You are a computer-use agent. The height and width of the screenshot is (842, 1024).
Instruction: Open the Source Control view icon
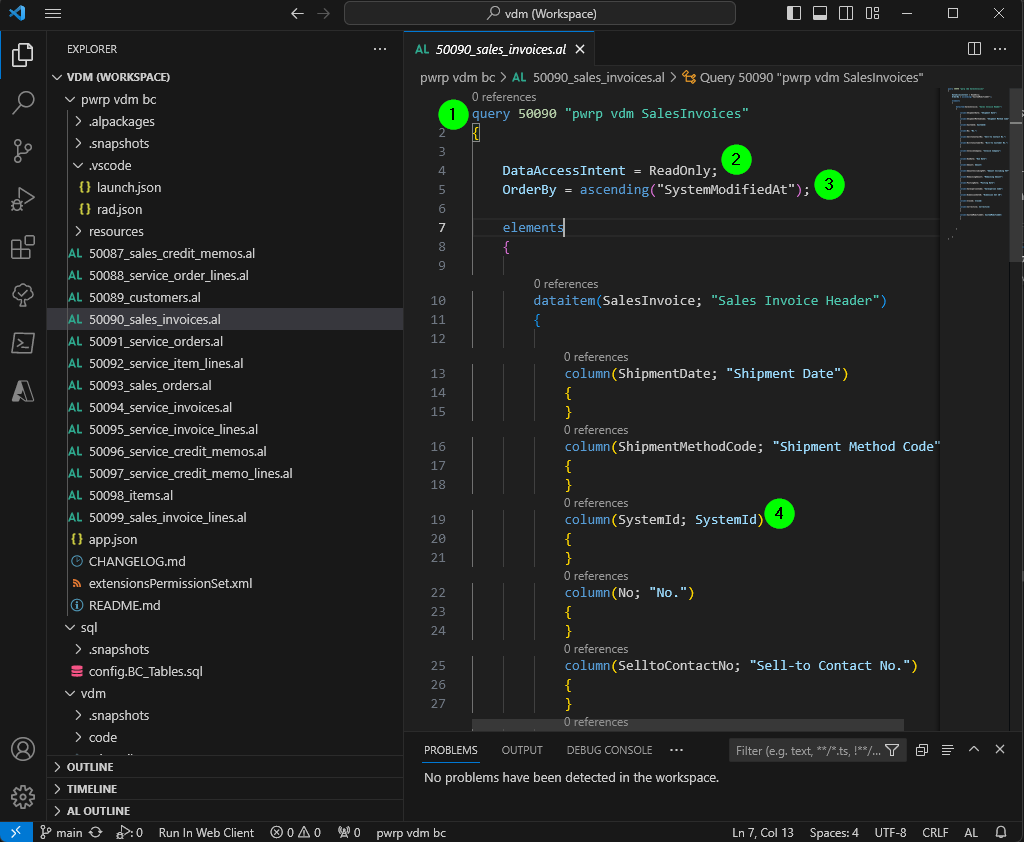click(23, 151)
